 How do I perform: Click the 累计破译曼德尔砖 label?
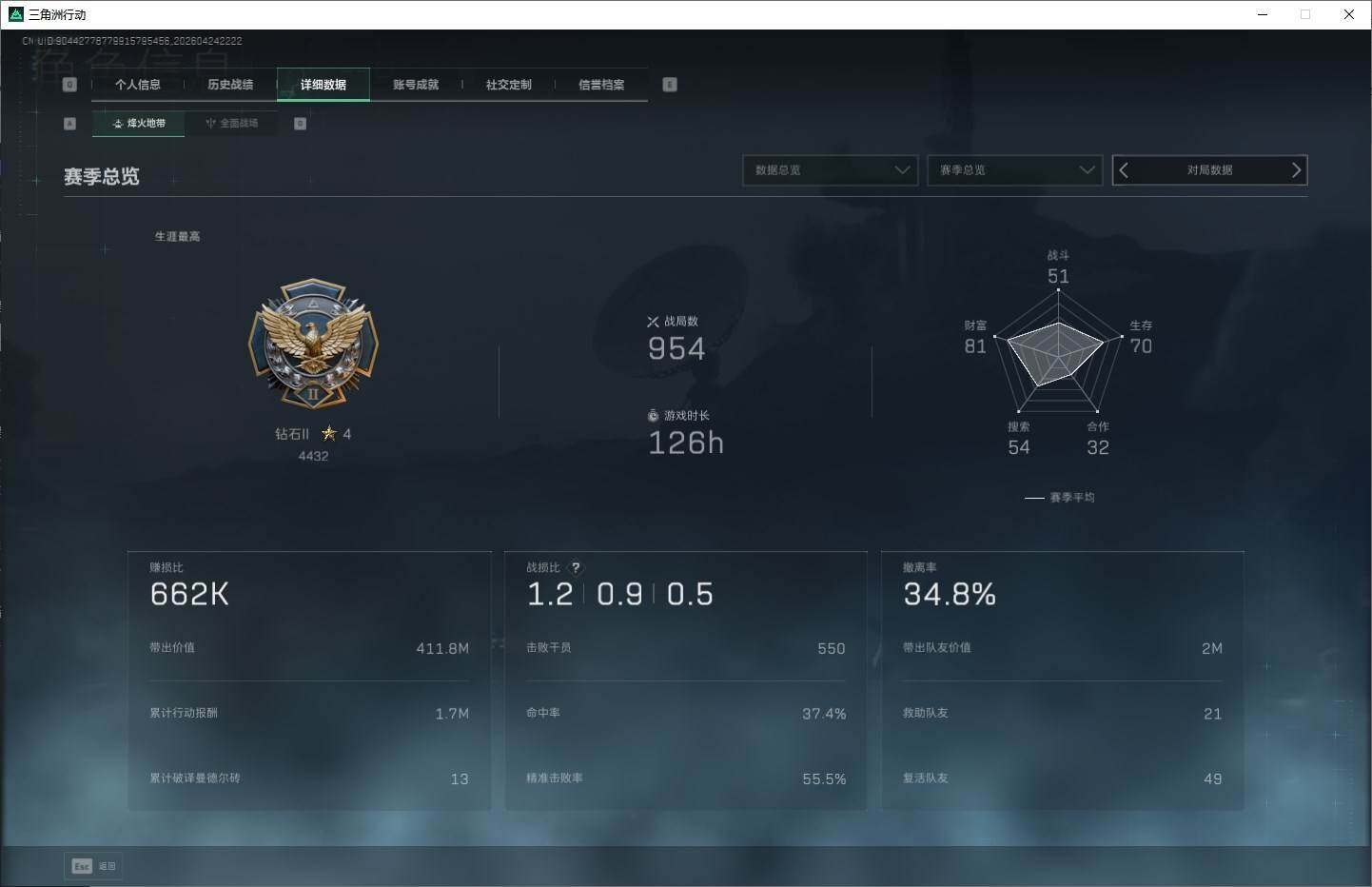(195, 779)
